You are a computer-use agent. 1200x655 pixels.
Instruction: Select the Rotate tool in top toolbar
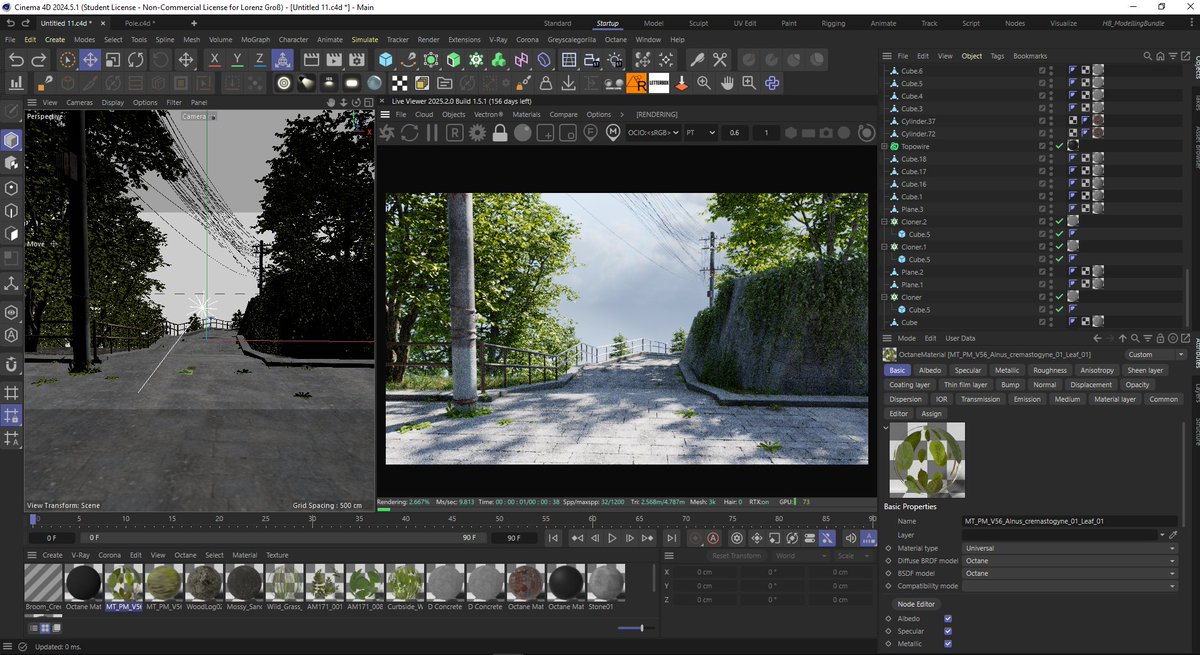coord(138,60)
